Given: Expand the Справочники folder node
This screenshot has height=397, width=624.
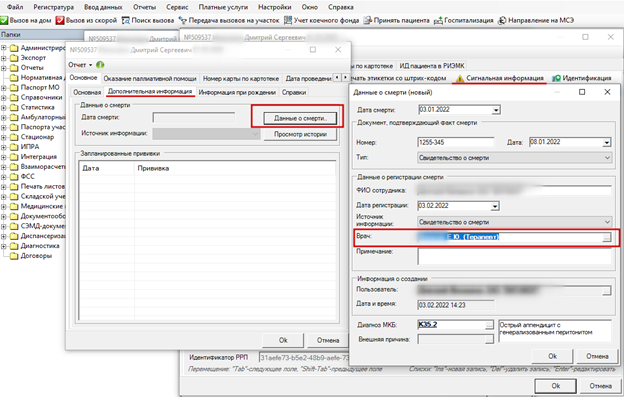Looking at the screenshot, I should [x=4, y=97].
